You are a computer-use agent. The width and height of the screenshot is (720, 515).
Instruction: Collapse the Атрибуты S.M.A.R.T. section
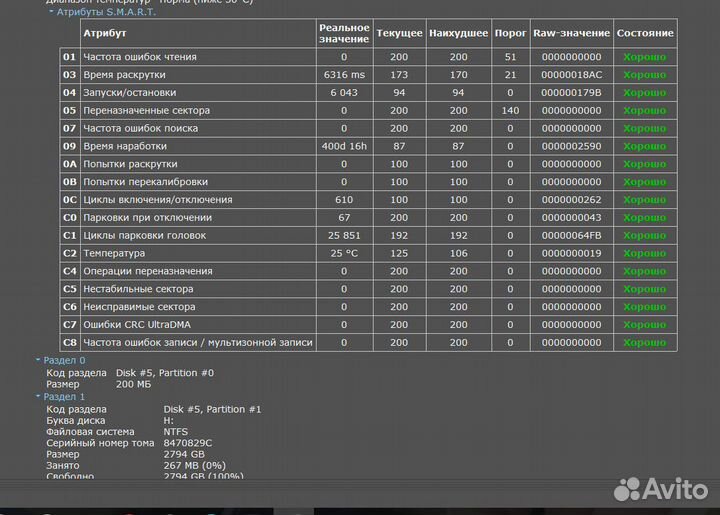coord(51,12)
